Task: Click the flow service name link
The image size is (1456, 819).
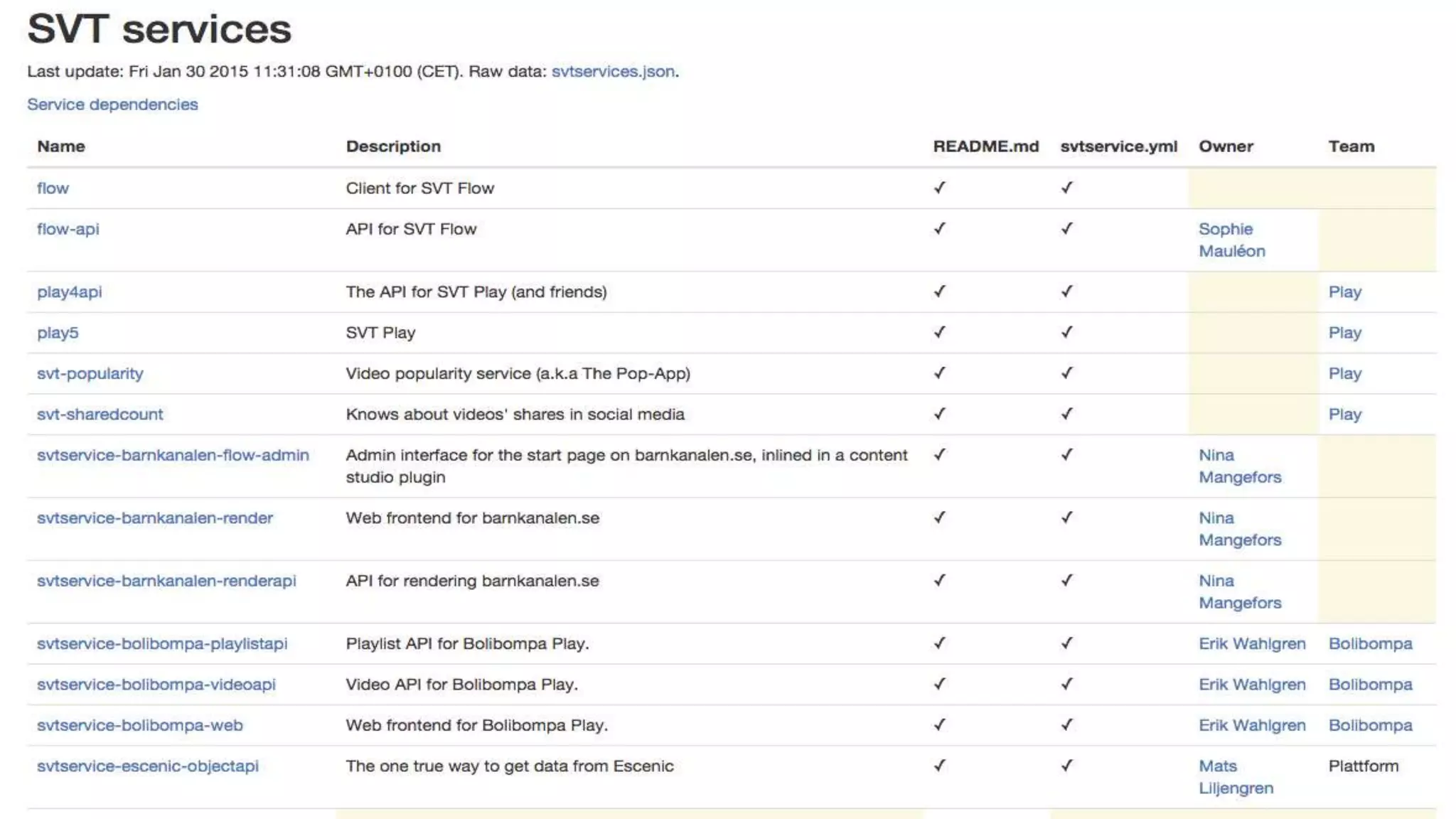Action: [x=53, y=188]
